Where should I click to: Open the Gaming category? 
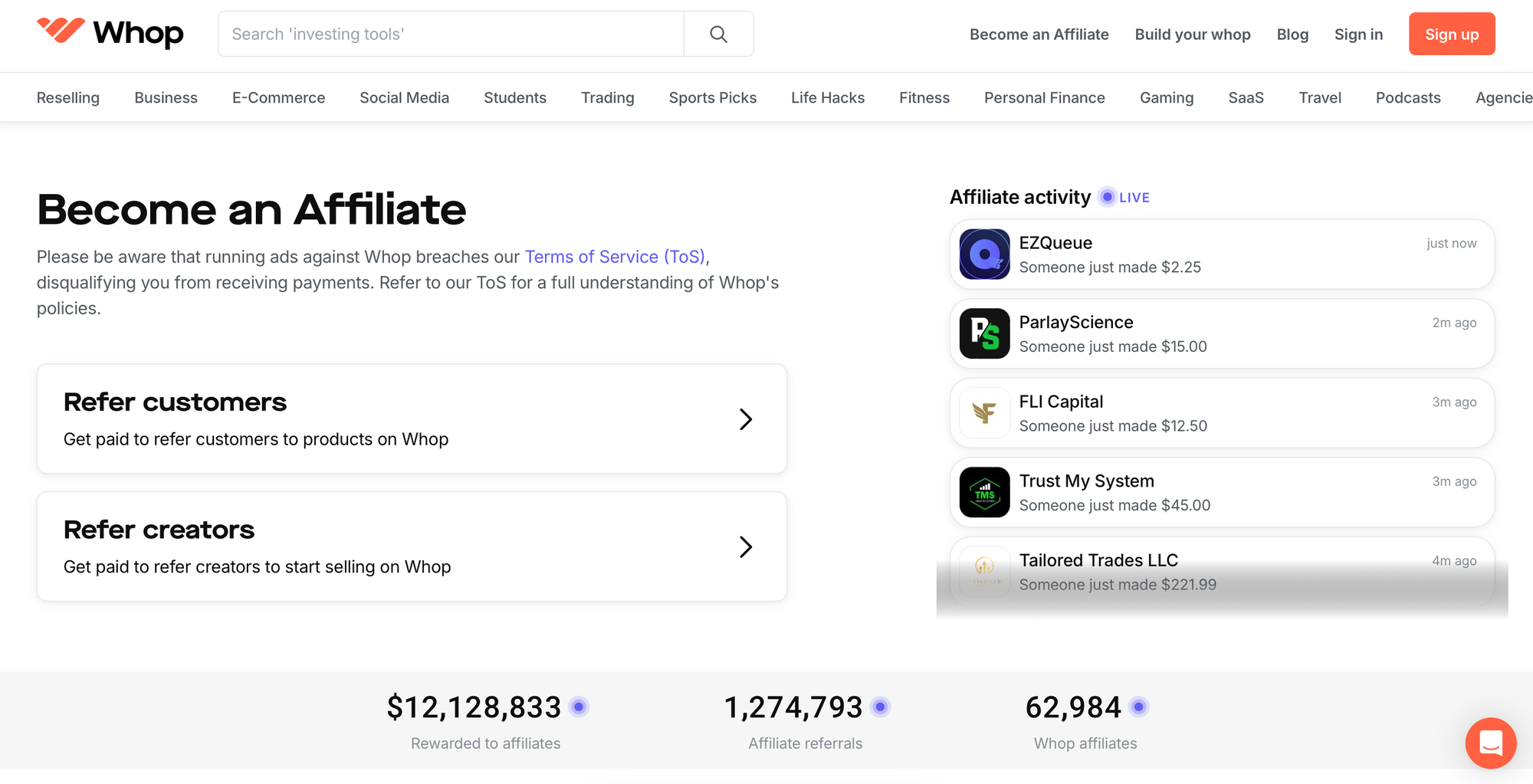[x=1166, y=97]
